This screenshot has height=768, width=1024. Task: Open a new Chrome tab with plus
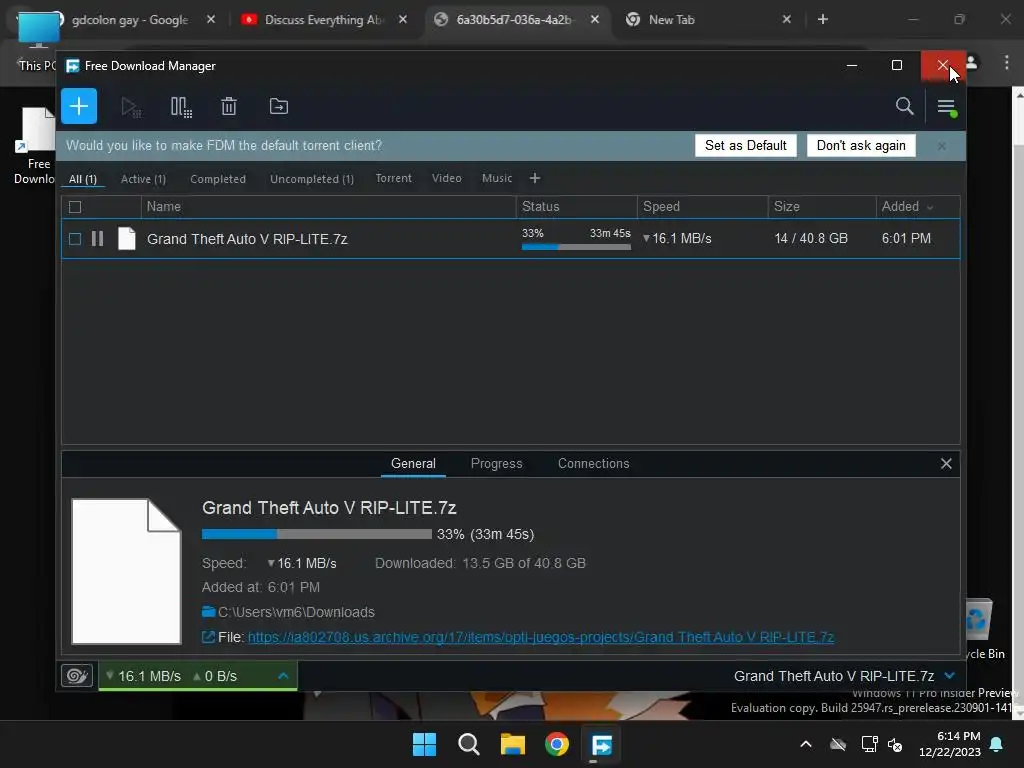(x=823, y=20)
